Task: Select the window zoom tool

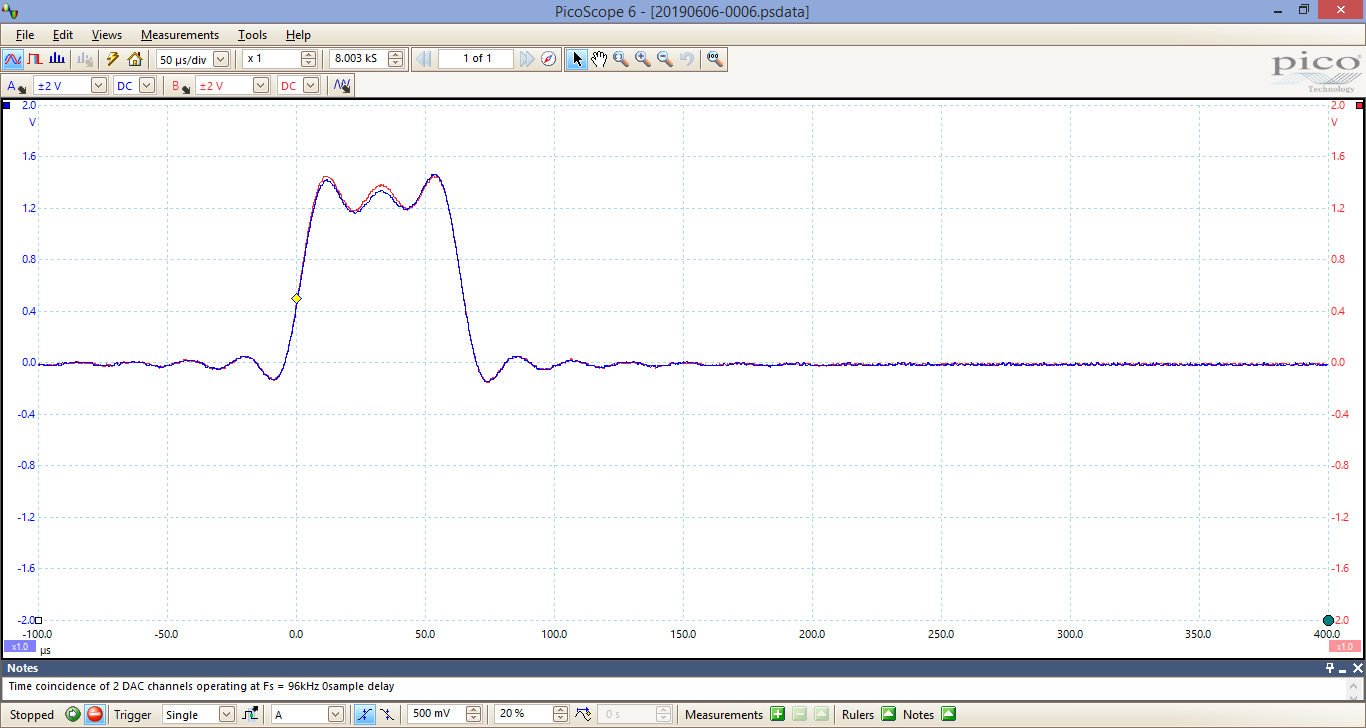Action: [621, 59]
